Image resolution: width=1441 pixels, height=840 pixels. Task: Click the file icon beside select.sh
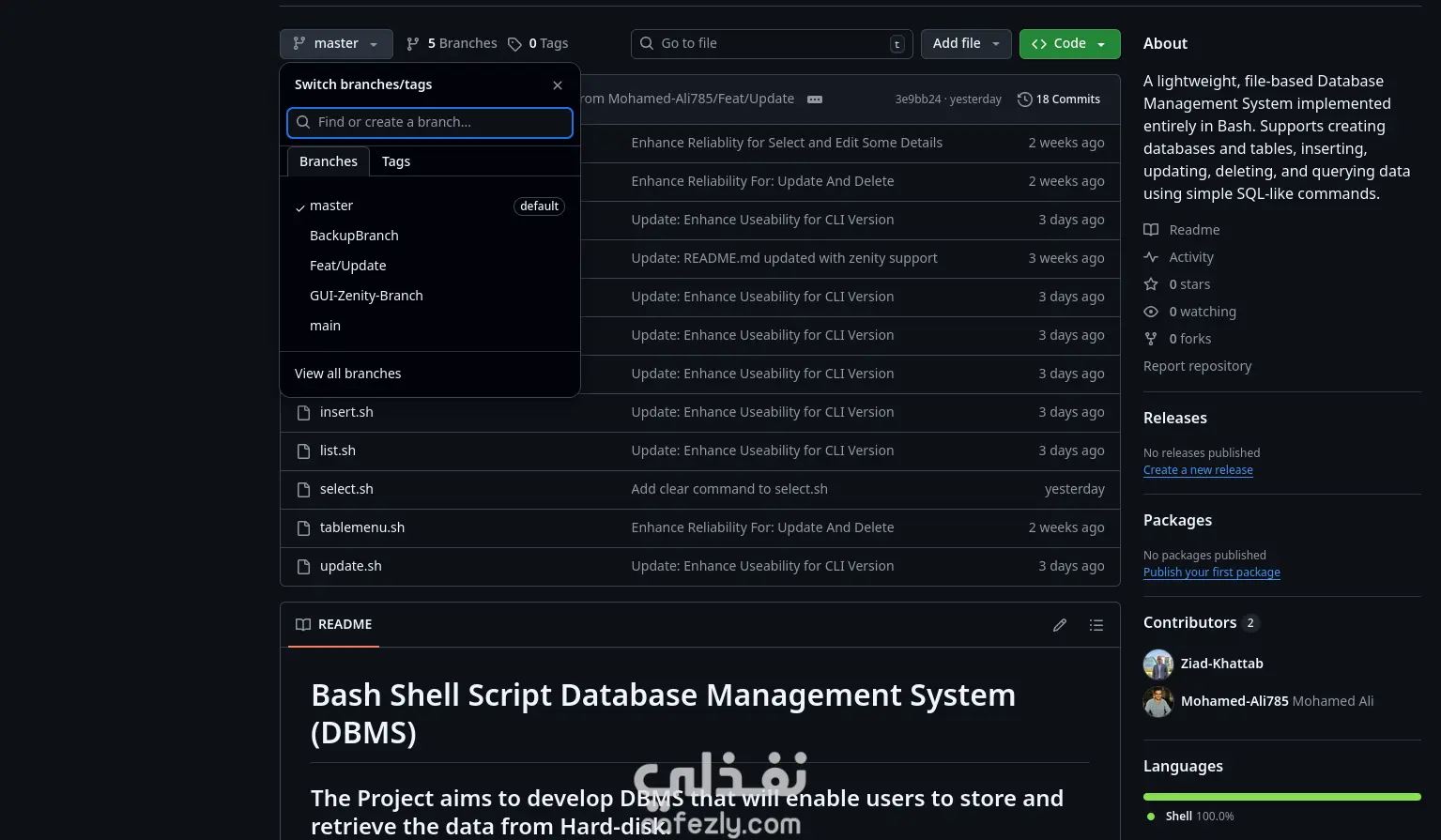point(303,490)
